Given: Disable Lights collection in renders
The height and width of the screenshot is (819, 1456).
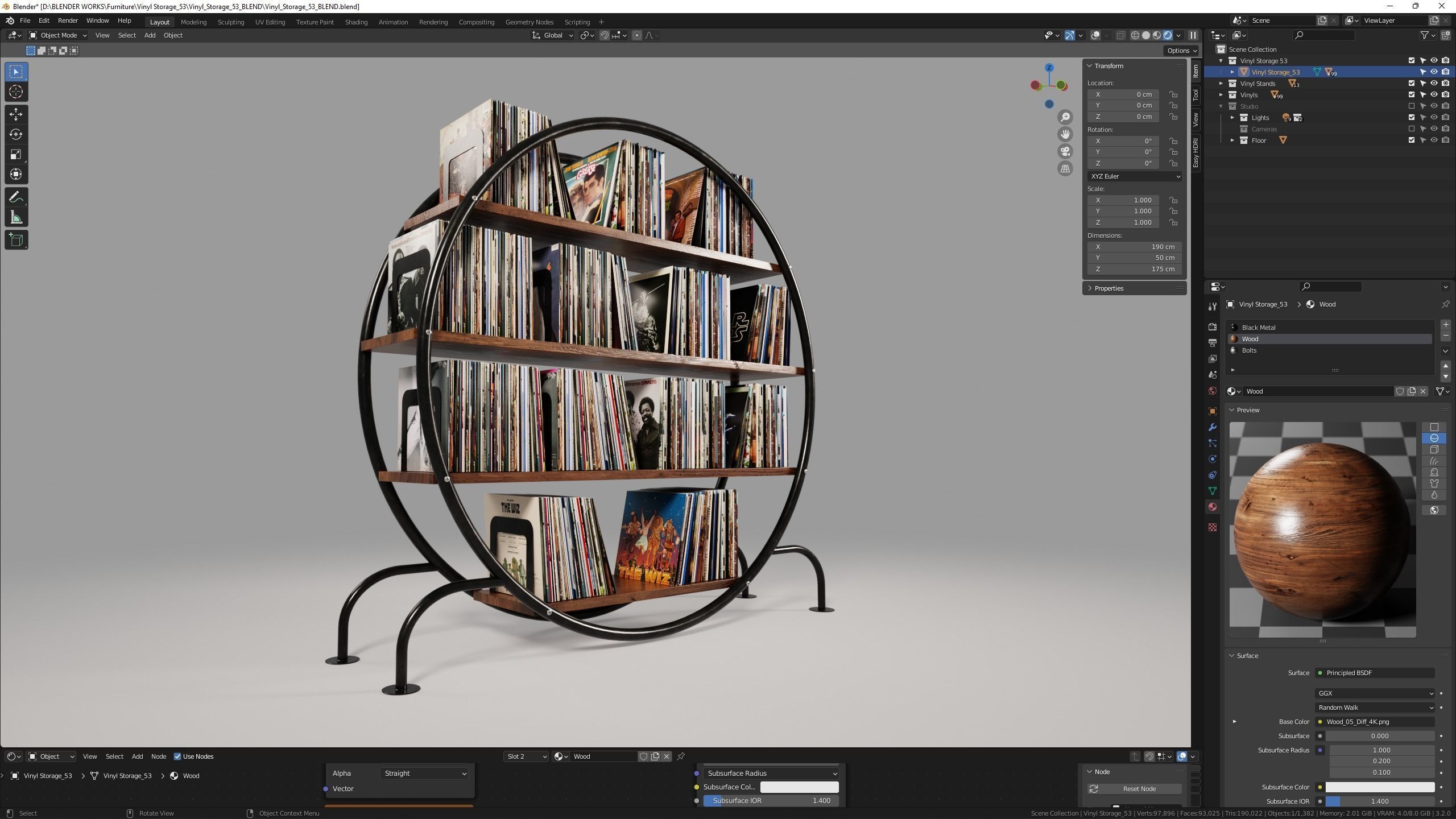Looking at the screenshot, I should click(x=1445, y=118).
